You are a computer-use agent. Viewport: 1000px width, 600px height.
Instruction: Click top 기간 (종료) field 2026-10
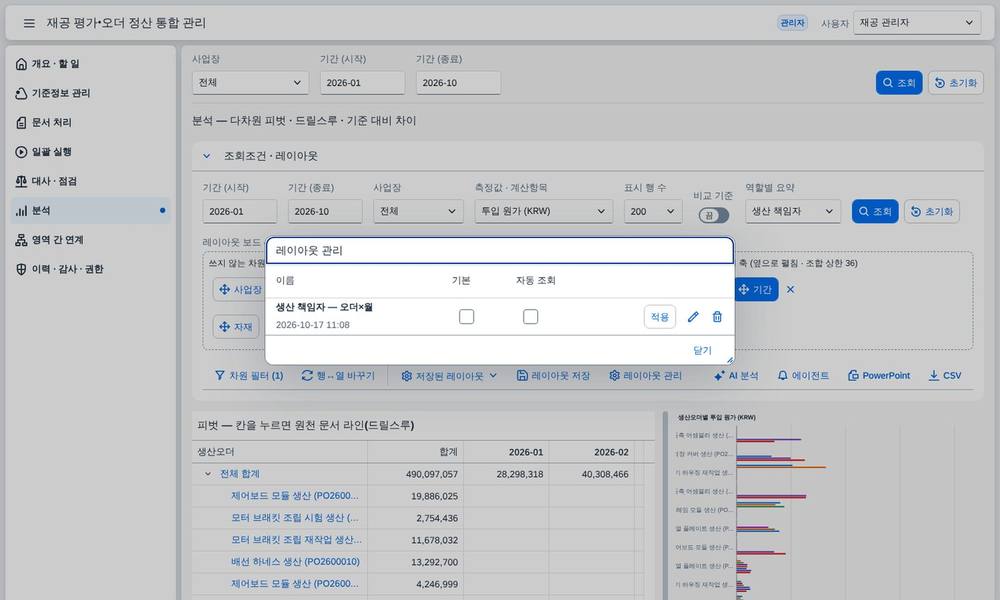click(458, 83)
